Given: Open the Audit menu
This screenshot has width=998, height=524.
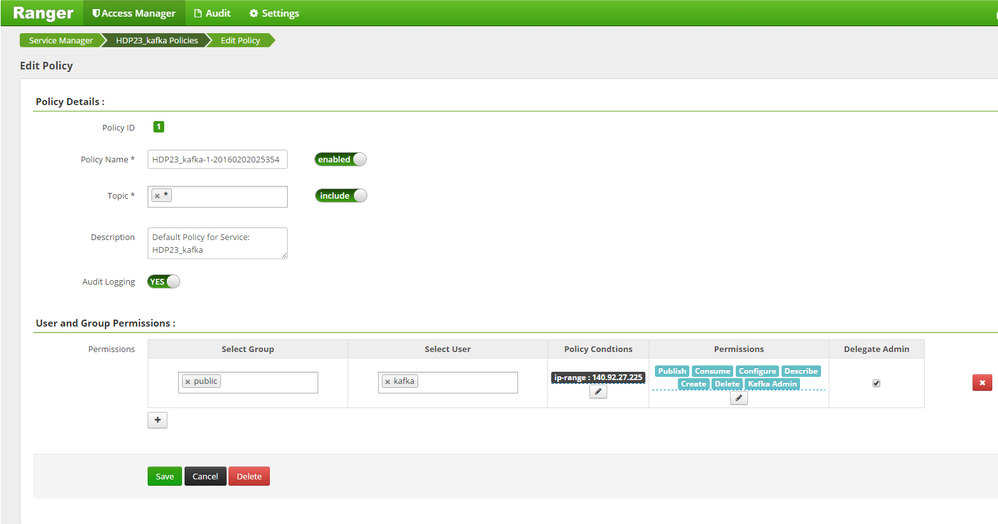Looking at the screenshot, I should point(212,13).
